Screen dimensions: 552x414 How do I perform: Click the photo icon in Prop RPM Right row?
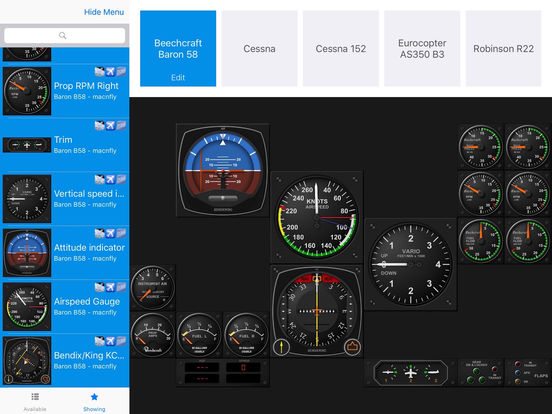pyautogui.click(x=100, y=71)
